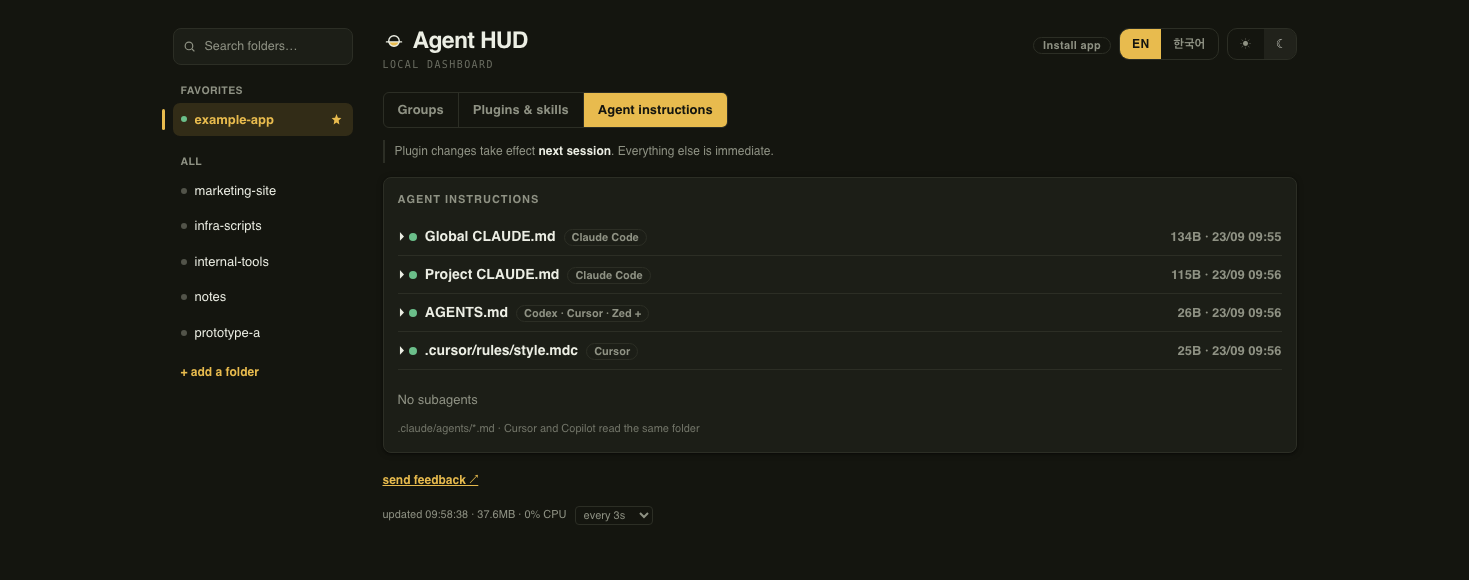Click the Cursor tag beside style.mdc
1469x580 pixels.
coord(612,352)
